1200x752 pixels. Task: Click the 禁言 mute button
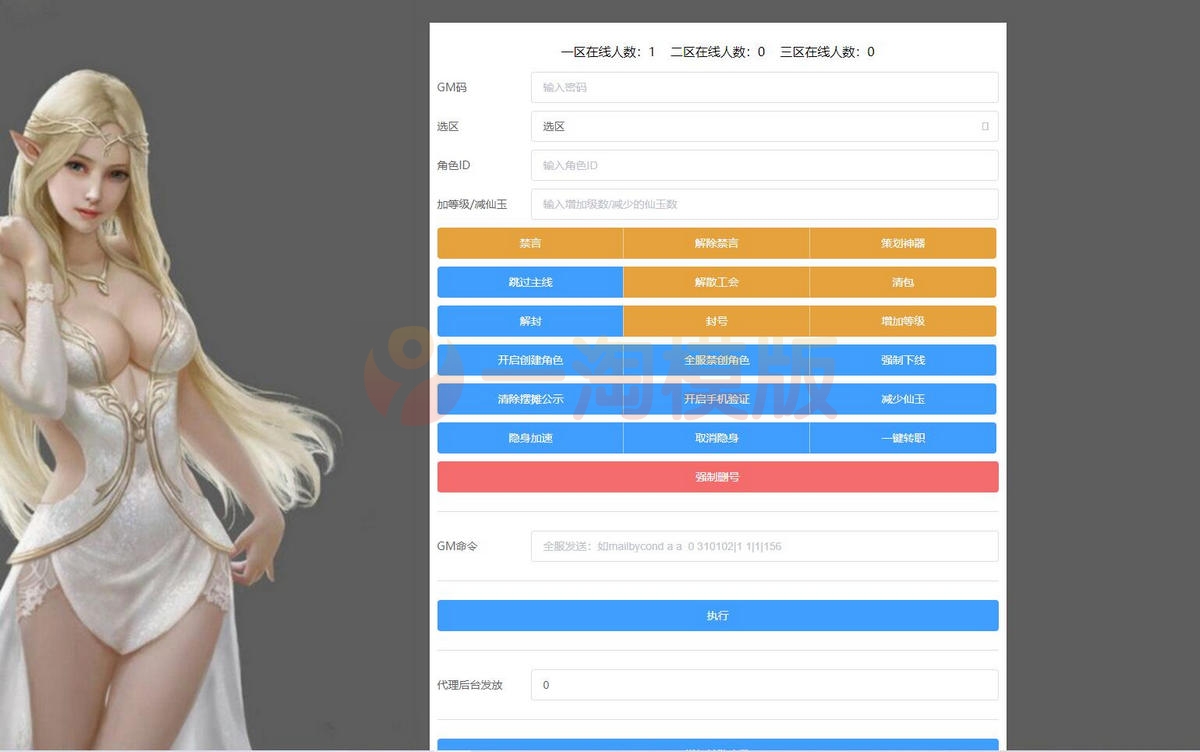coord(529,243)
